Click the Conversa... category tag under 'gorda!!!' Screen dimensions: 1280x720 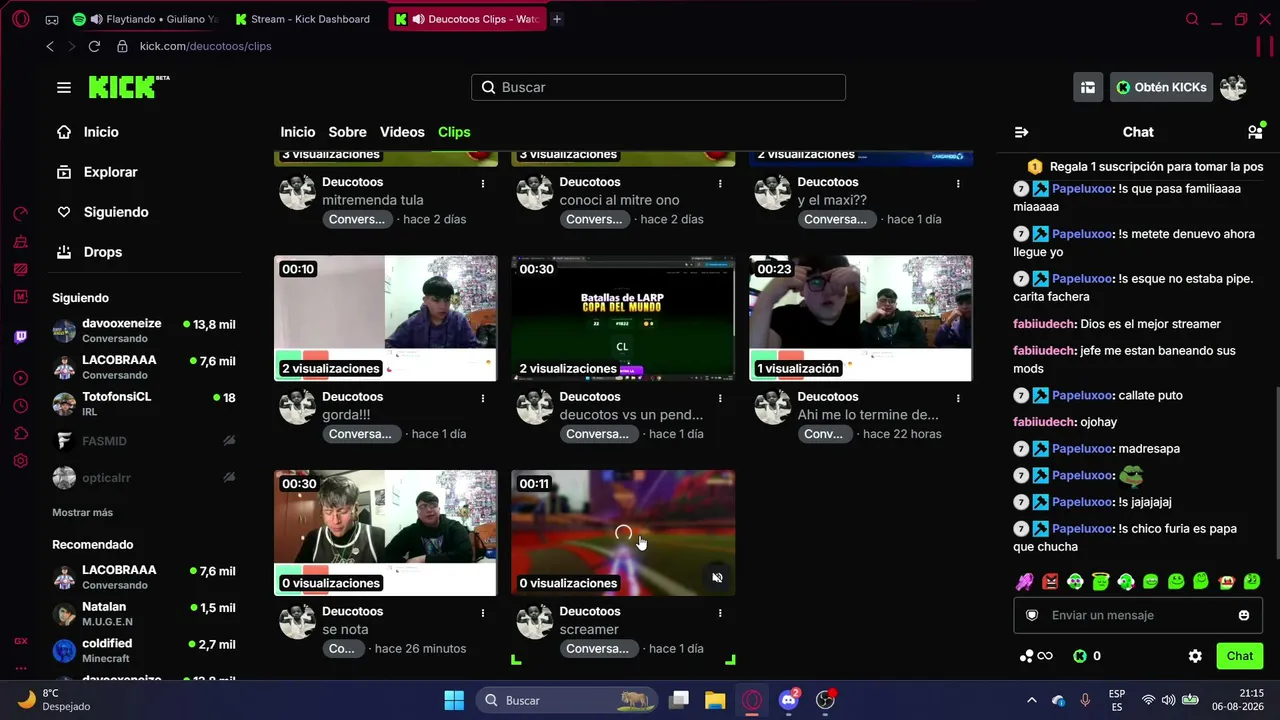pyautogui.click(x=360, y=434)
